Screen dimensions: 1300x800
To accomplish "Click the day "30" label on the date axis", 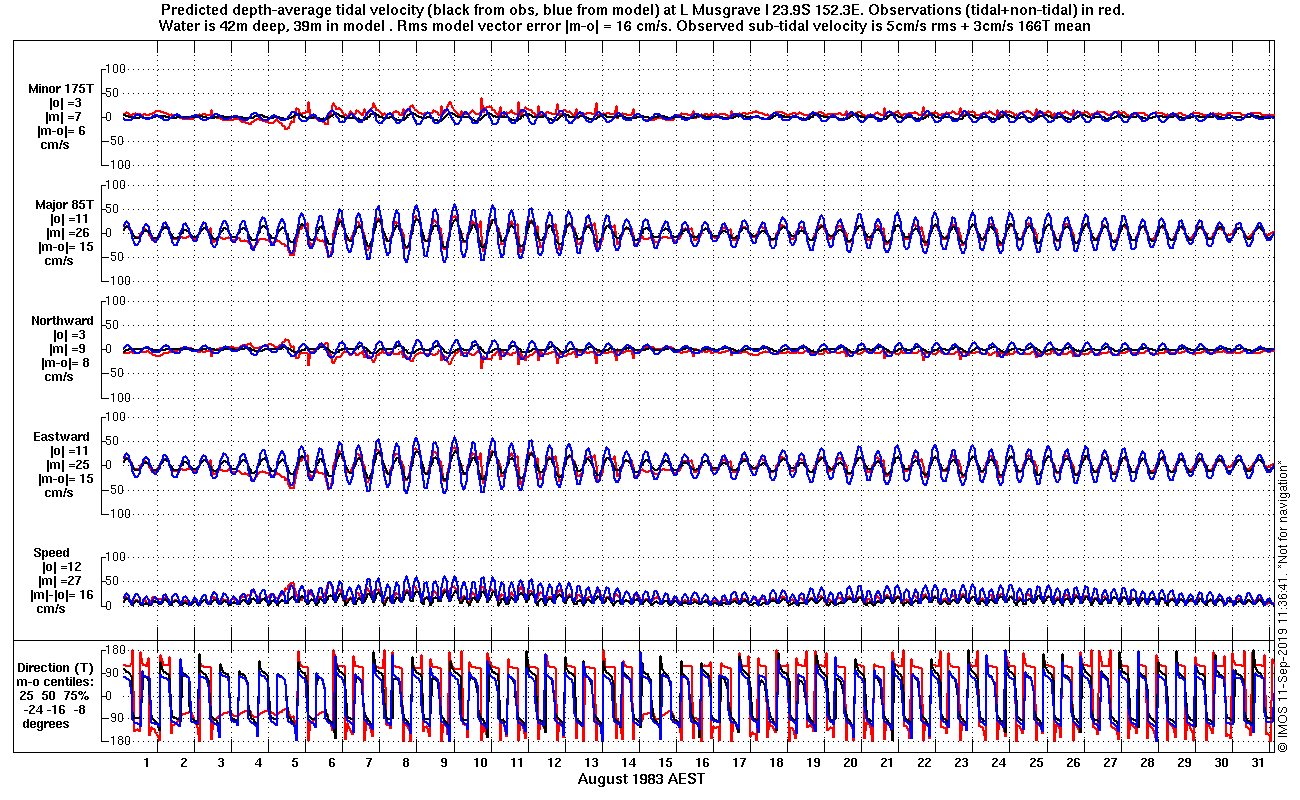I will point(1221,762).
